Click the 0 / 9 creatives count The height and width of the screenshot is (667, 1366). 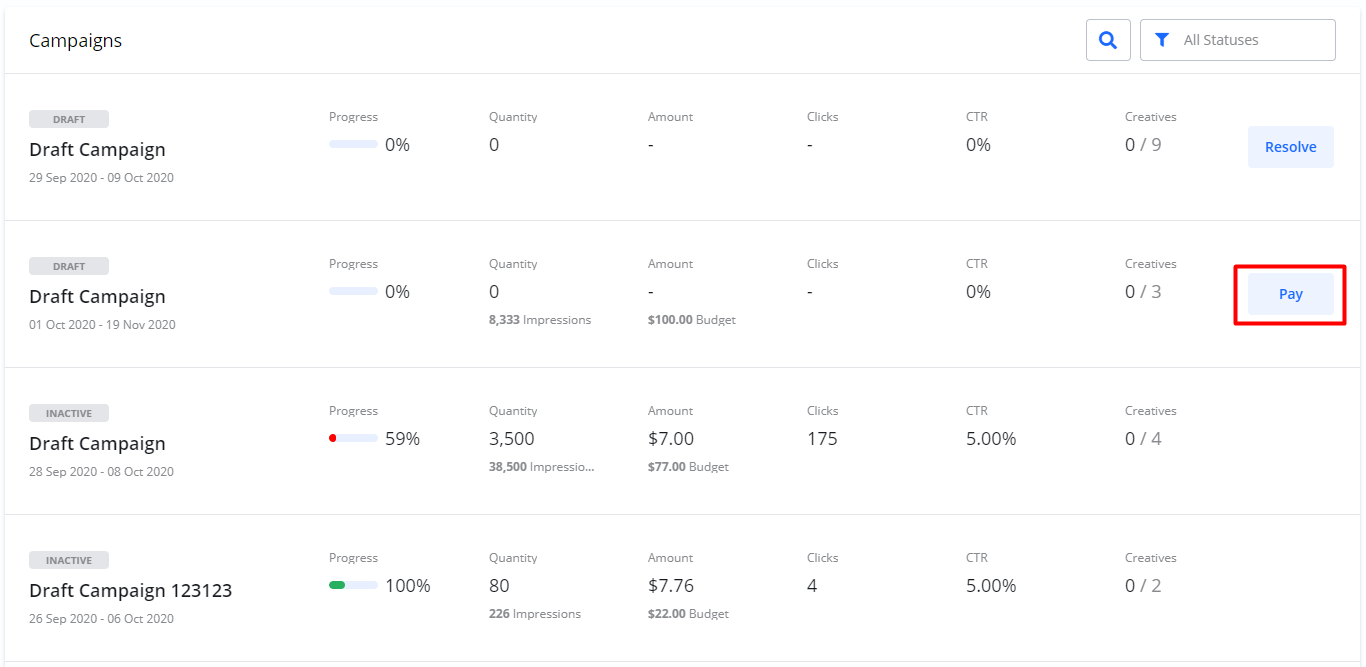pos(1143,145)
